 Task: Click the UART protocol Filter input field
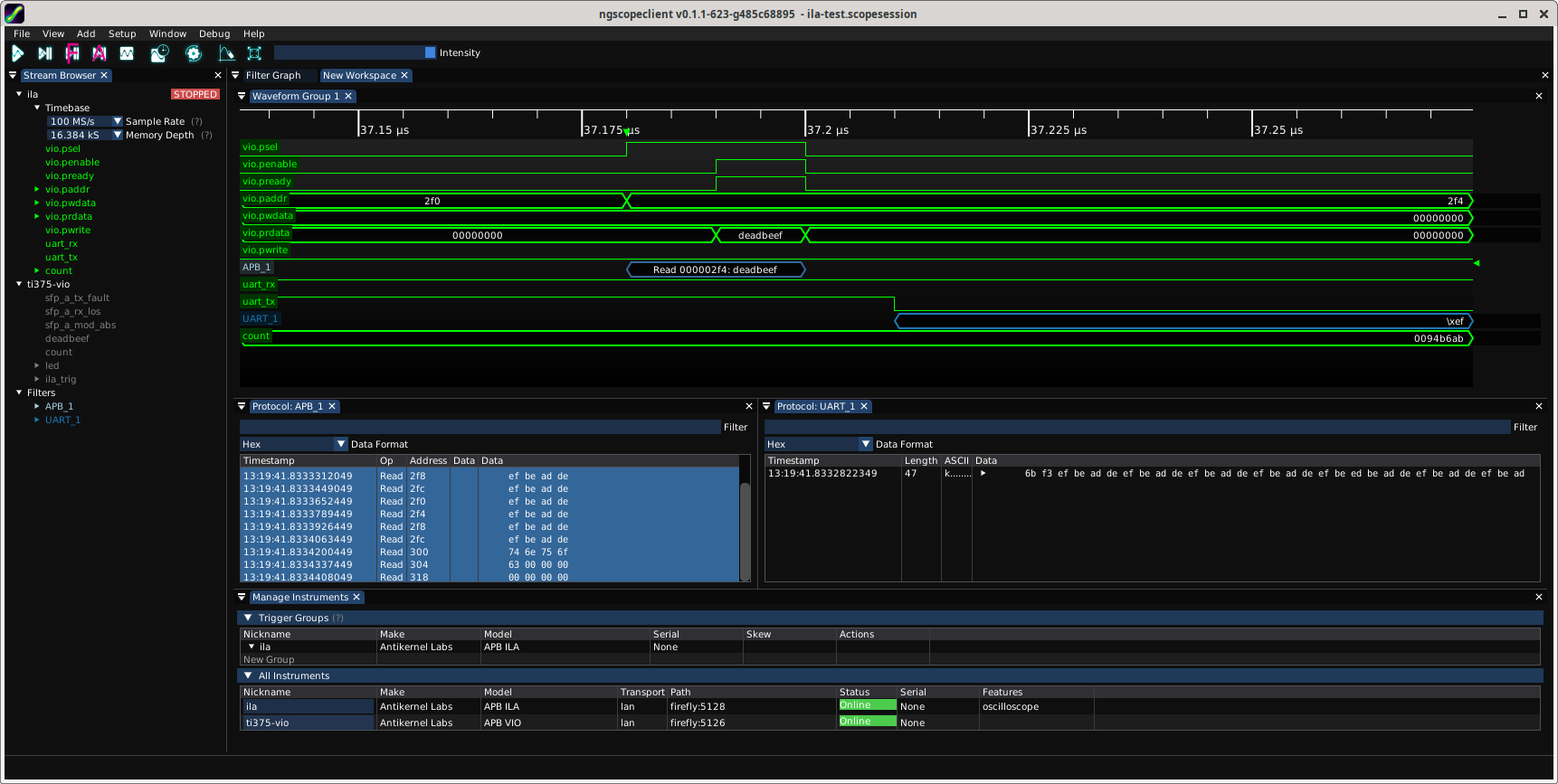[1137, 427]
